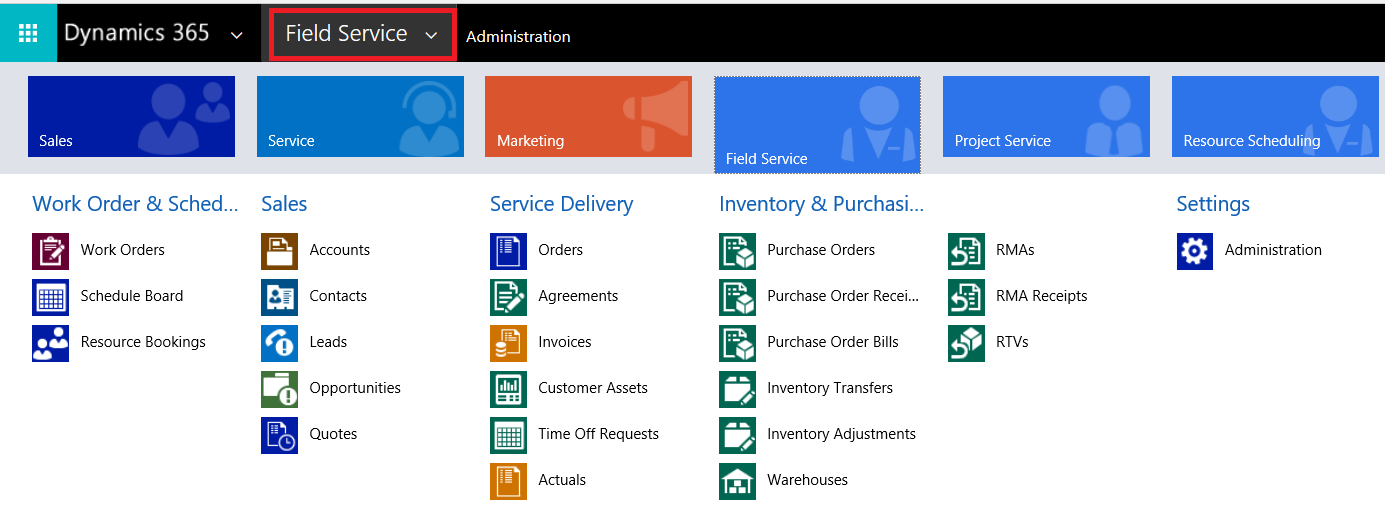The width and height of the screenshot is (1385, 525).
Task: Open the Opportunities link
Action: pyautogui.click(x=355, y=388)
